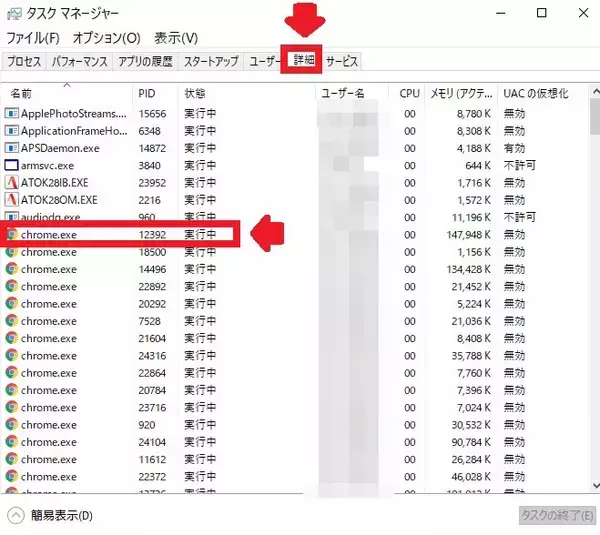Open the 表示(V) menu
This screenshot has height=535, width=600.
176,38
